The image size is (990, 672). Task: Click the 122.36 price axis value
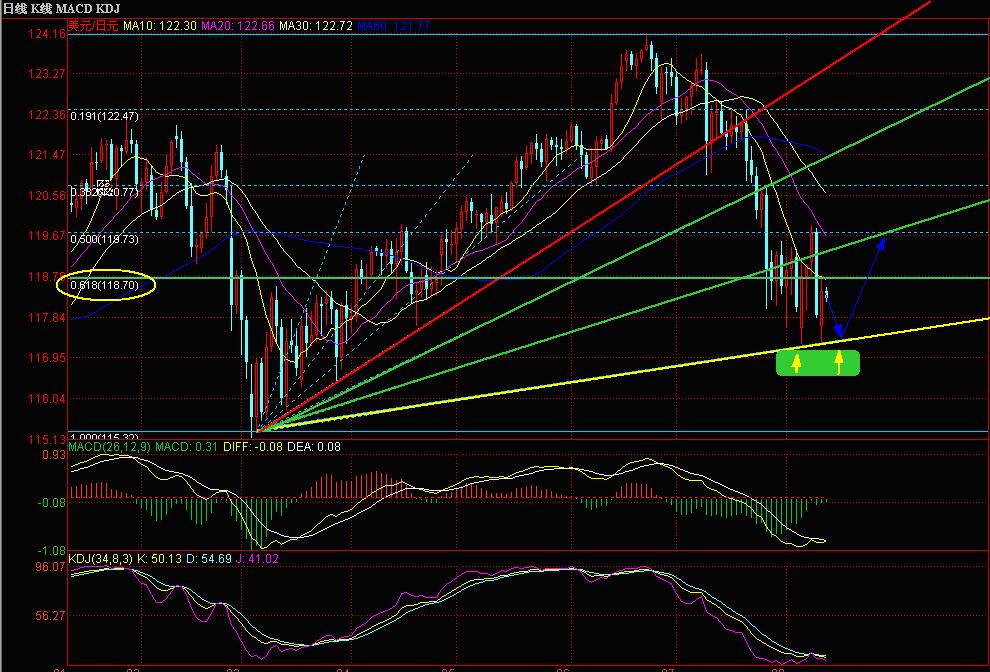click(47, 114)
